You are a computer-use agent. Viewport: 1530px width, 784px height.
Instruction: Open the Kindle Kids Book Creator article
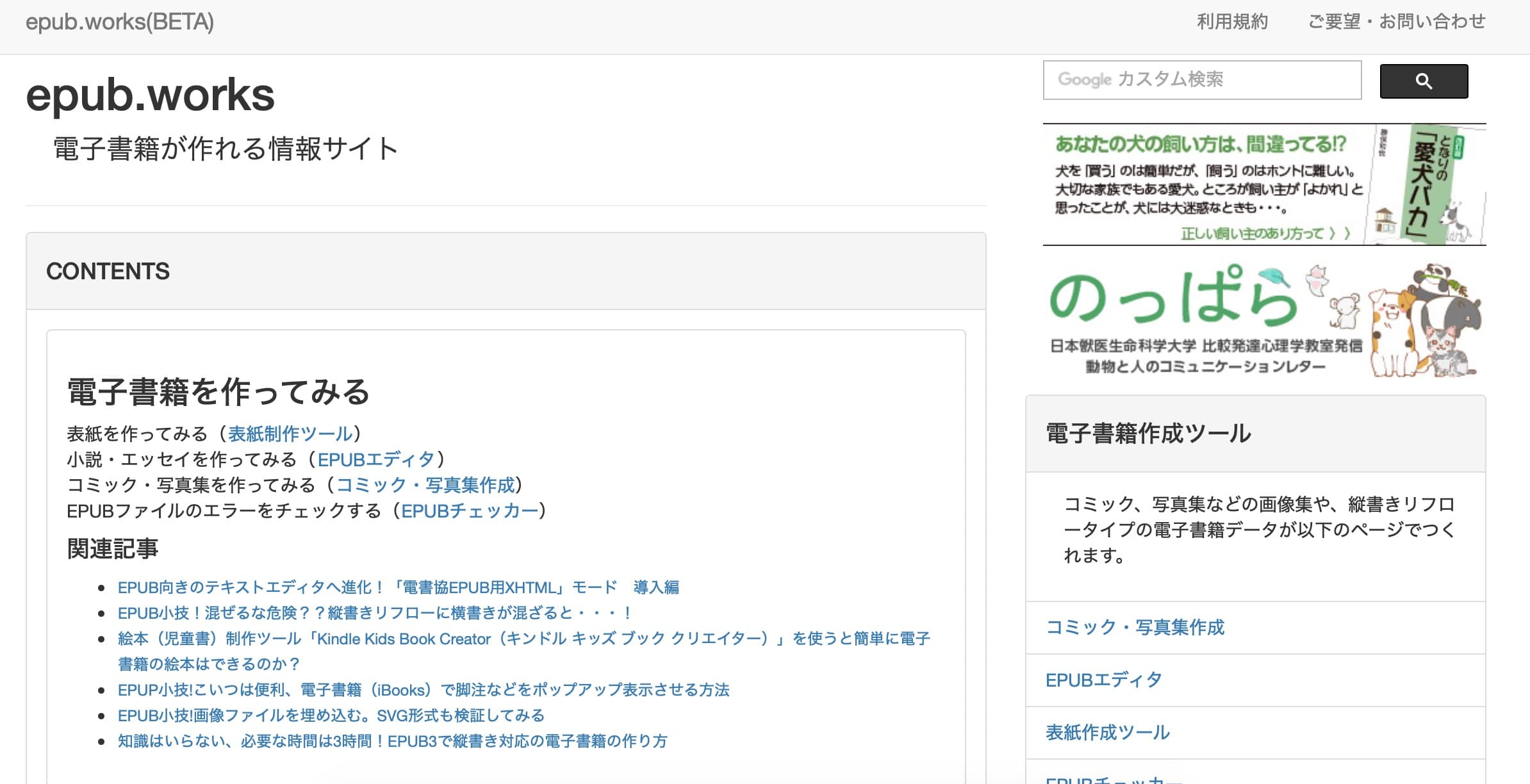(524, 638)
